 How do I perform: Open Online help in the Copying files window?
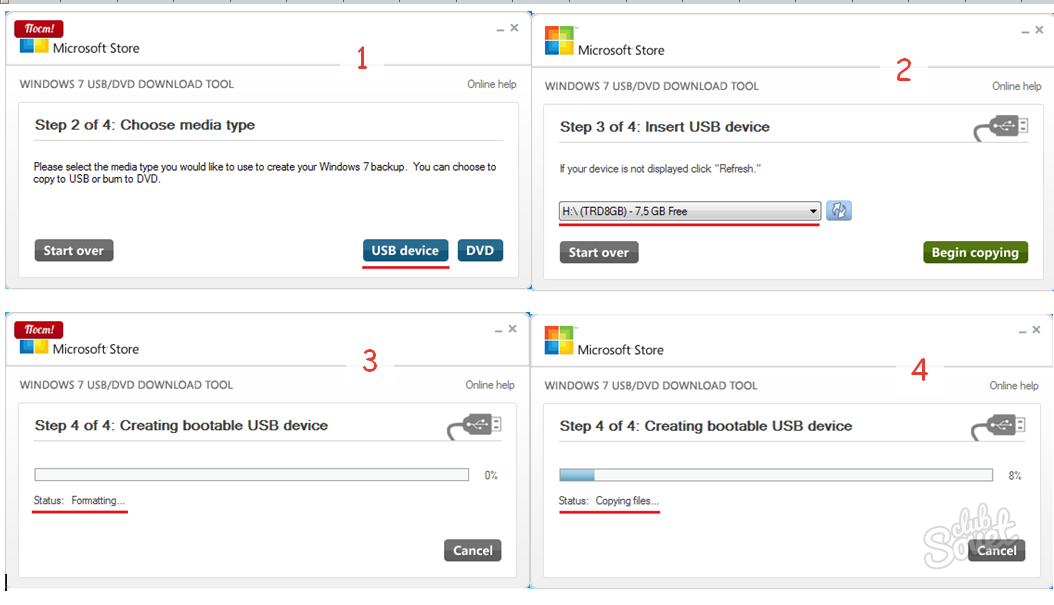point(1014,385)
